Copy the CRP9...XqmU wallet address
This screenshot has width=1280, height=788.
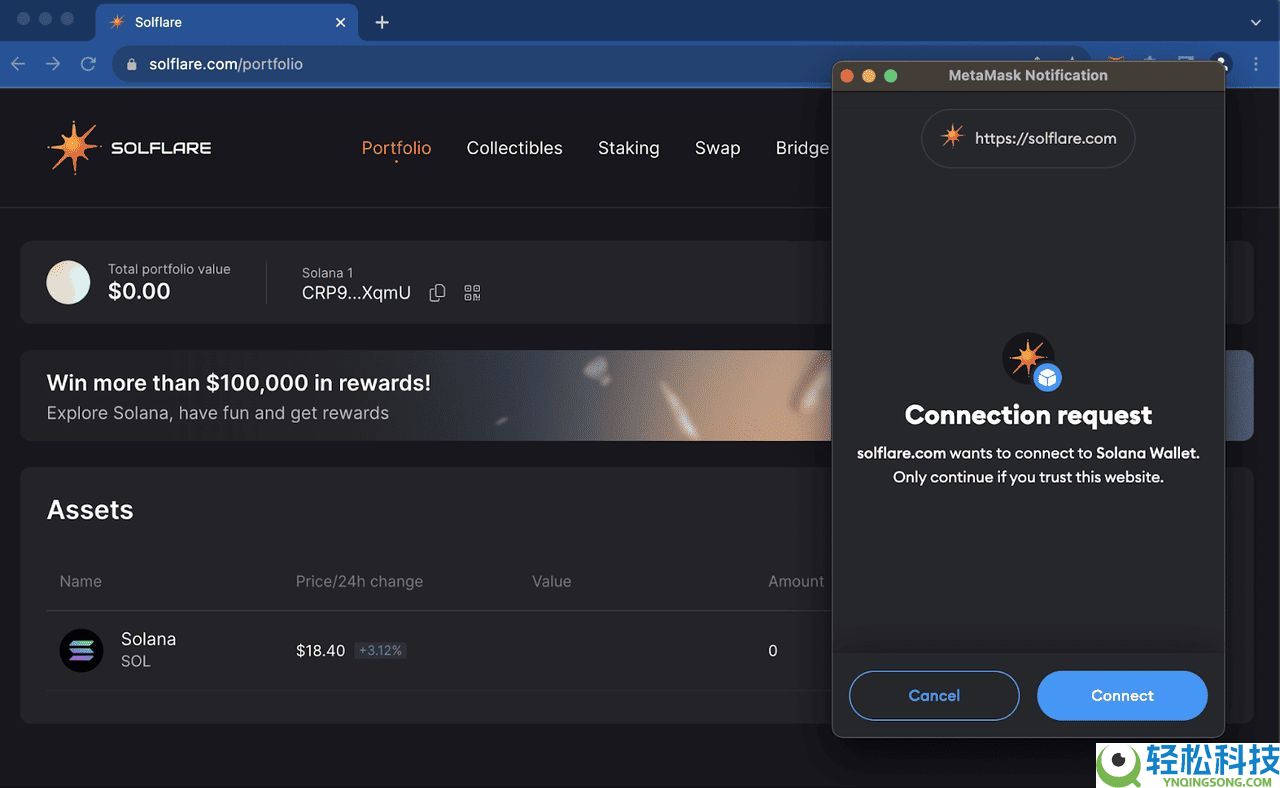437,293
